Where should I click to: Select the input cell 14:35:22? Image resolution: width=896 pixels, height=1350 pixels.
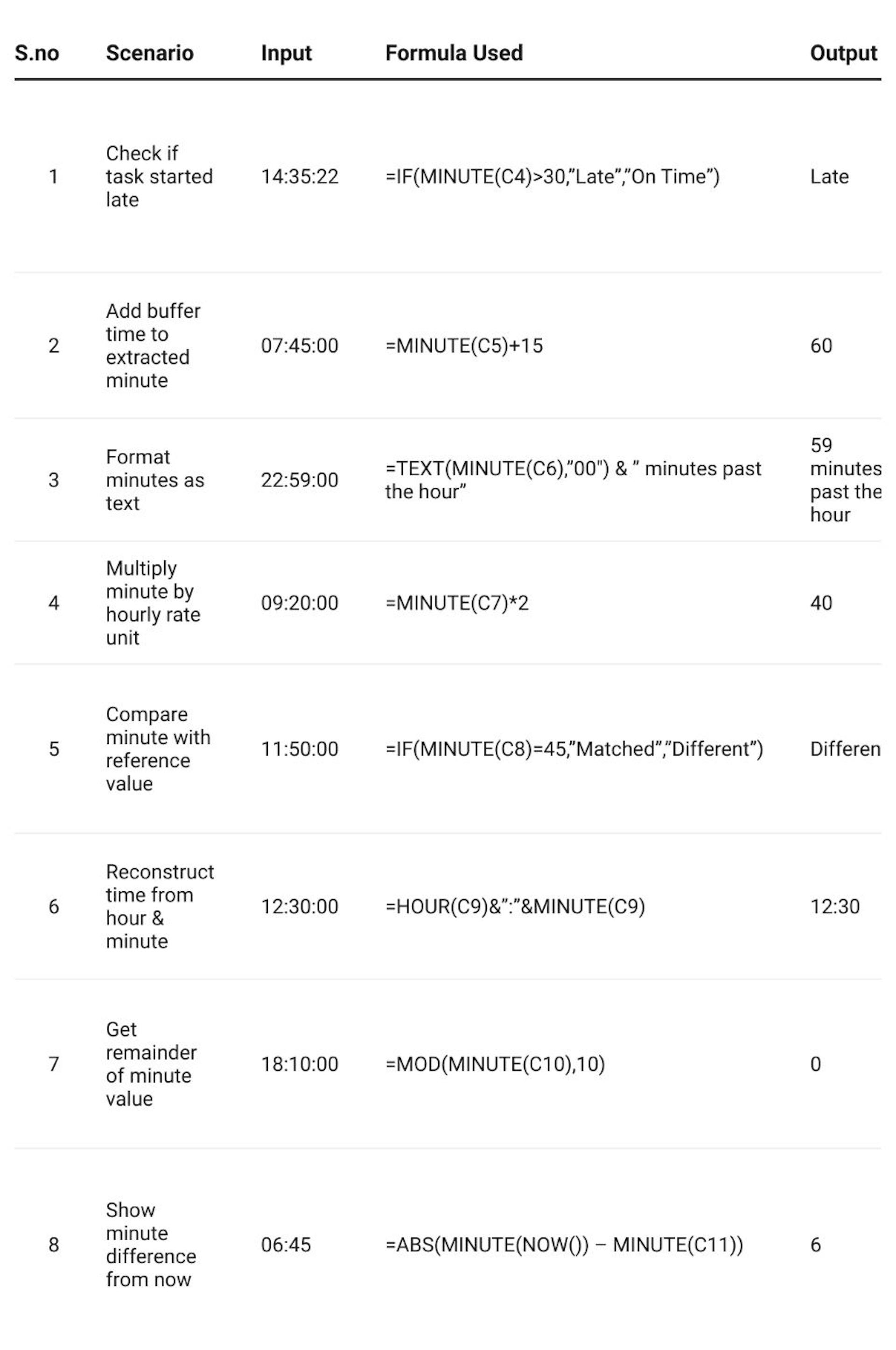(x=300, y=176)
